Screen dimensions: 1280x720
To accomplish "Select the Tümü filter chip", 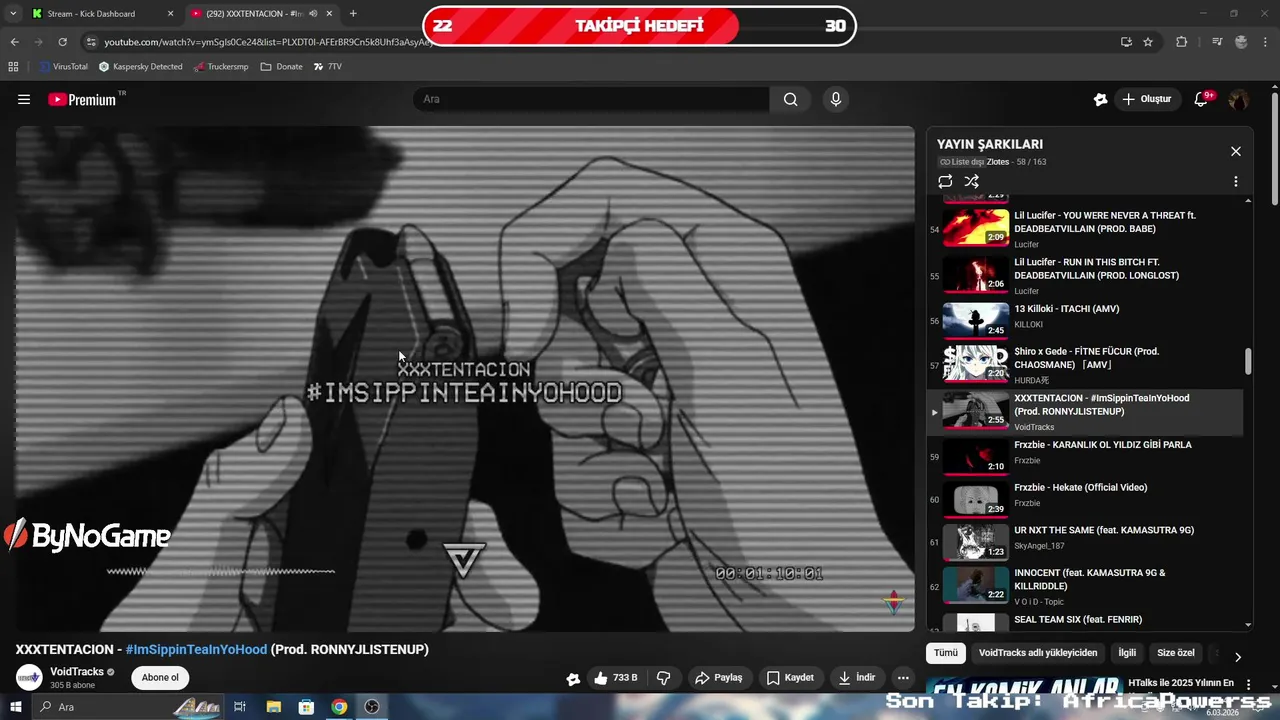I will pos(946,653).
